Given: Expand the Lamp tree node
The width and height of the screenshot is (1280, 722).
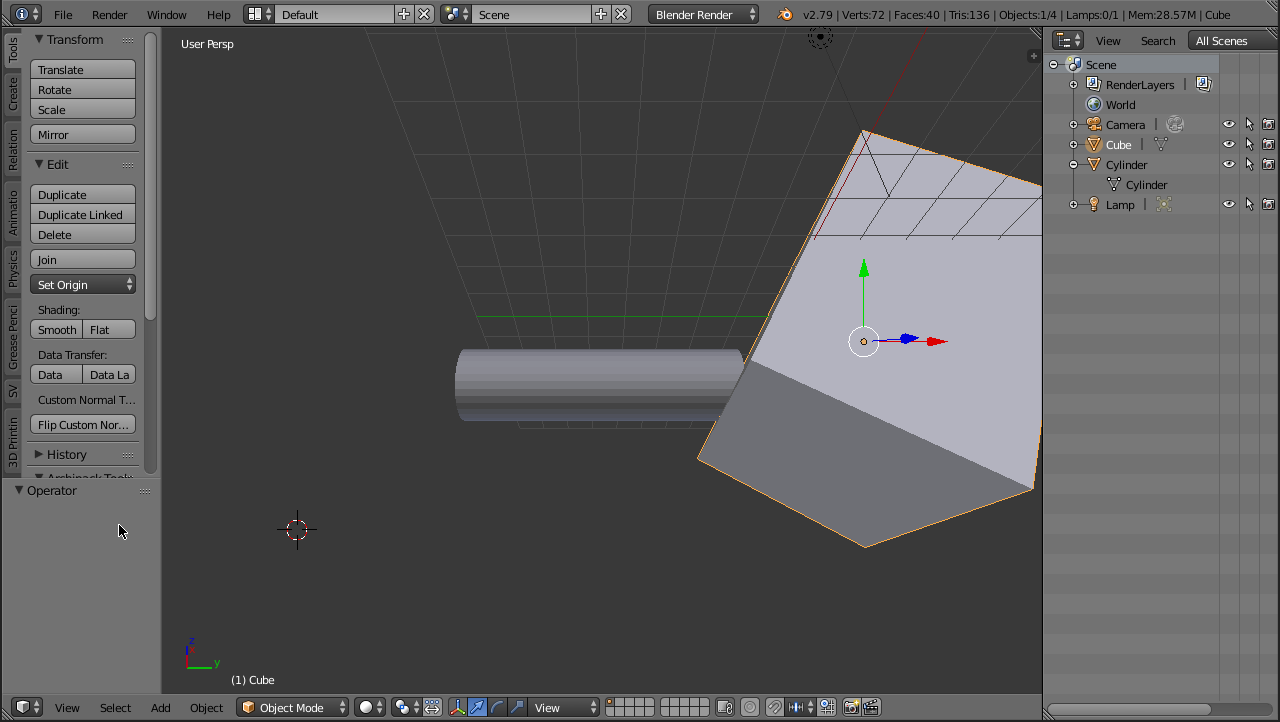Looking at the screenshot, I should 1074,204.
